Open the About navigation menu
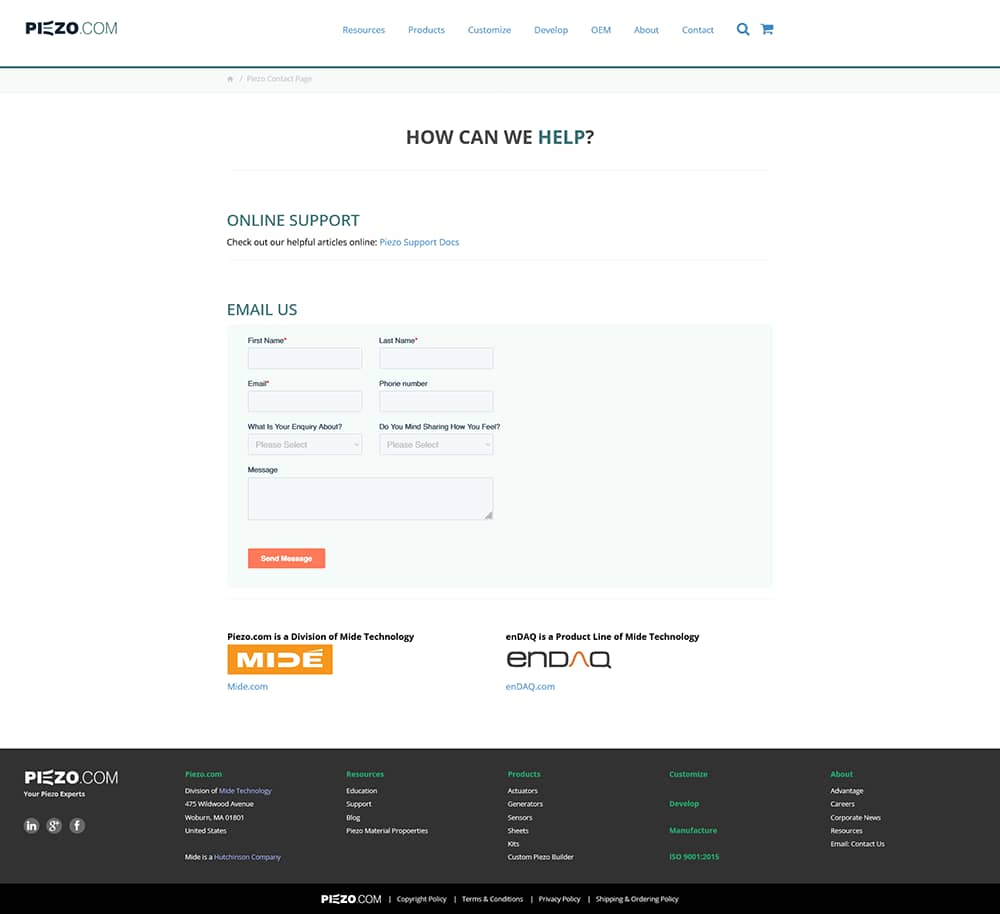The height and width of the screenshot is (914, 1000). [x=646, y=30]
